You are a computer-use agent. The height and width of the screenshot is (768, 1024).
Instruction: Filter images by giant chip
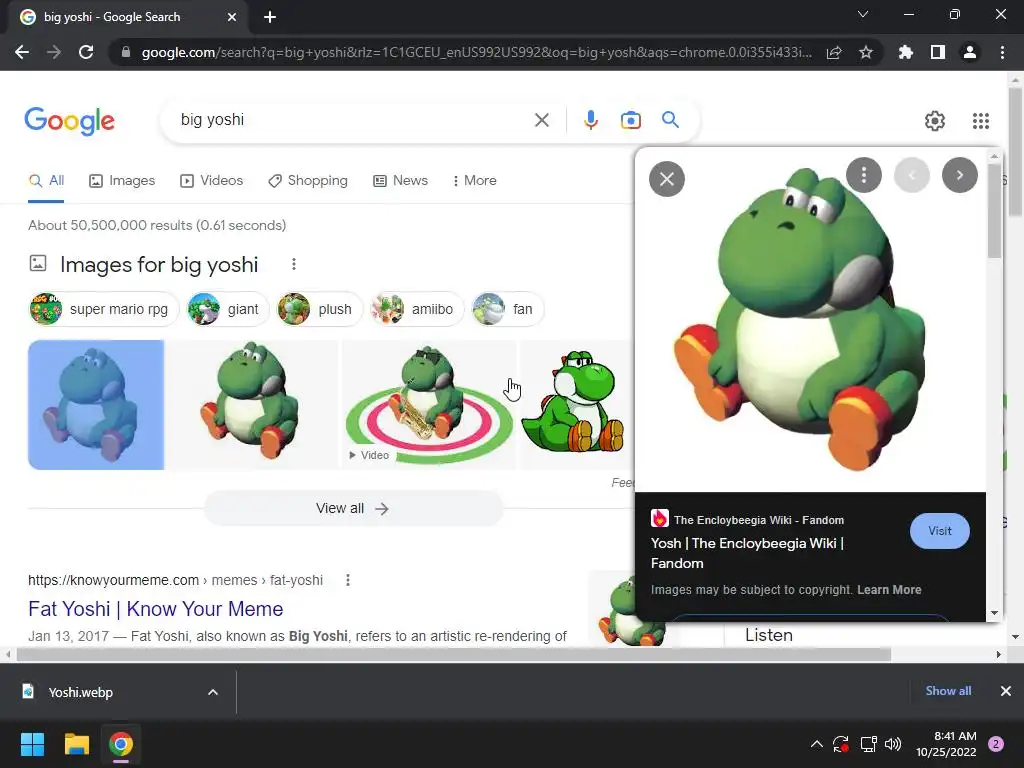click(227, 310)
